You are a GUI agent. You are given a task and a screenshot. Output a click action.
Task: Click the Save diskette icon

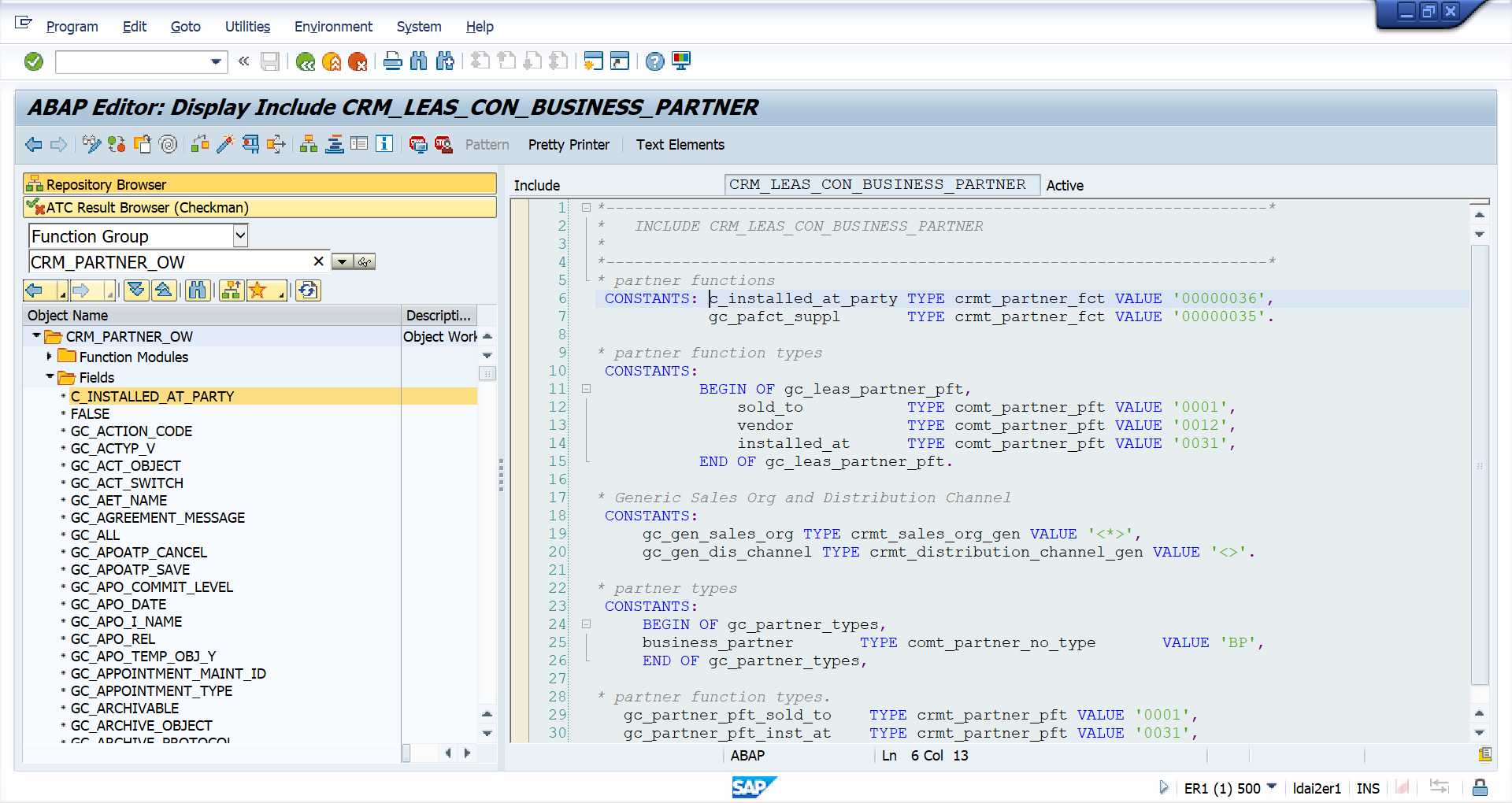tap(270, 61)
